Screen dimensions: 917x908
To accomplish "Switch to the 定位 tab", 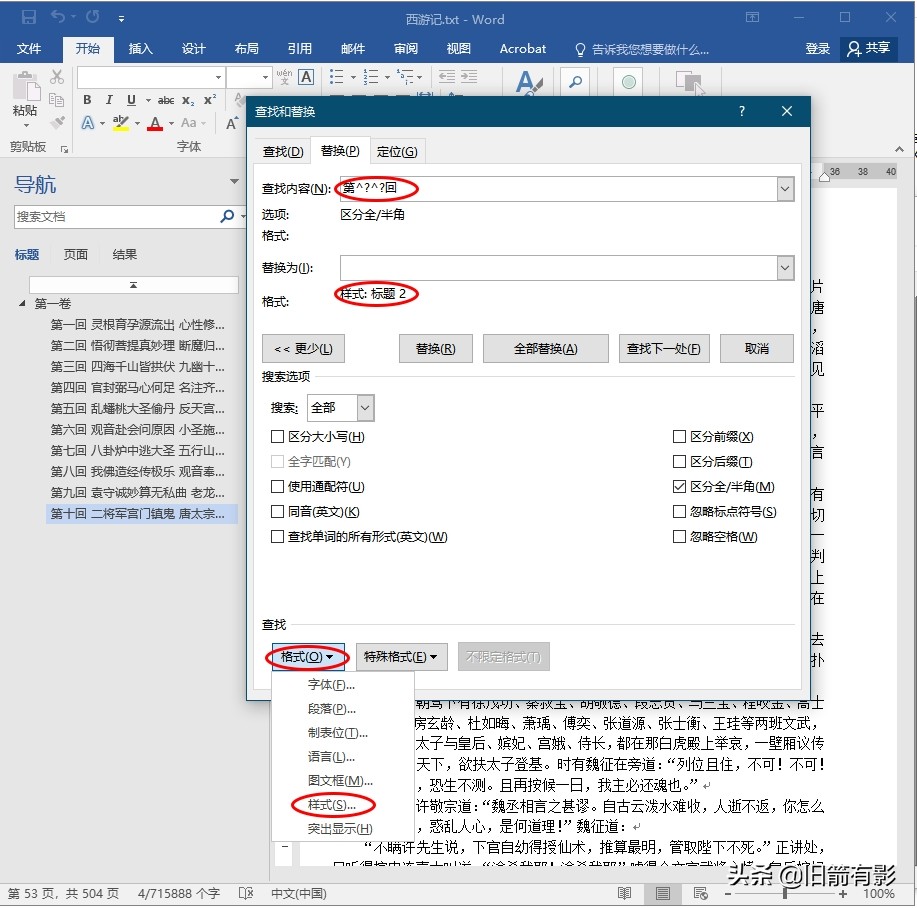I will click(x=397, y=151).
